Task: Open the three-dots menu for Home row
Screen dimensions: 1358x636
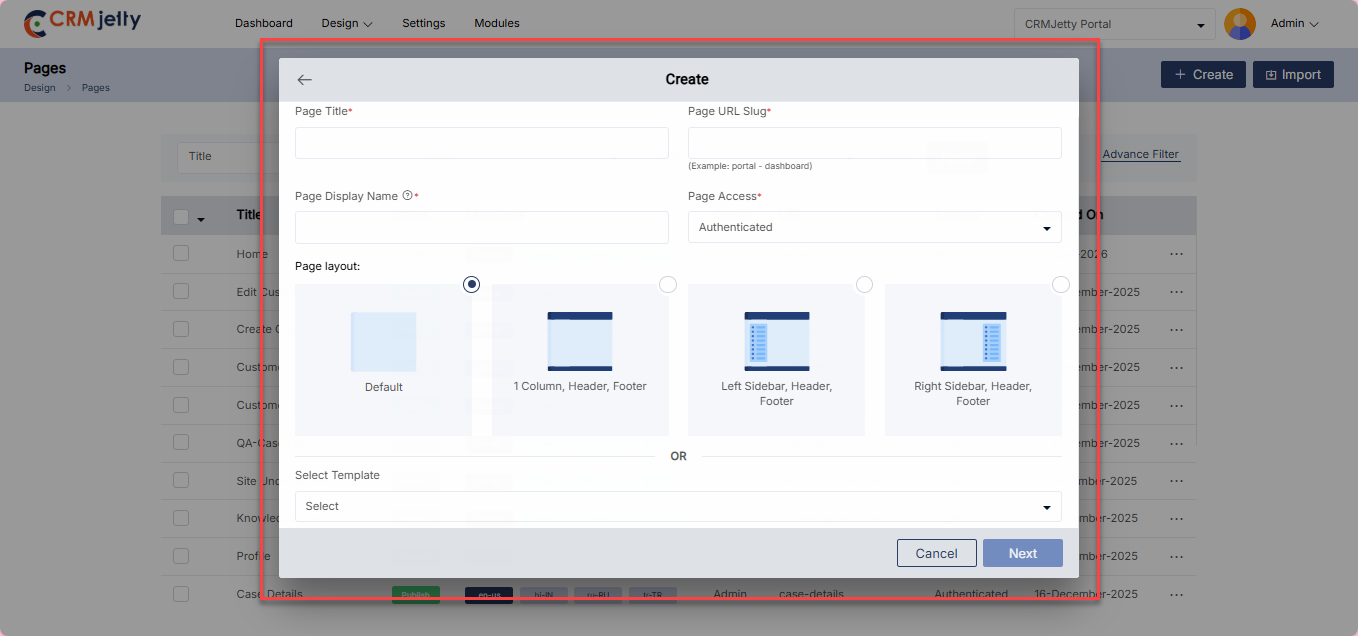Action: (1176, 254)
